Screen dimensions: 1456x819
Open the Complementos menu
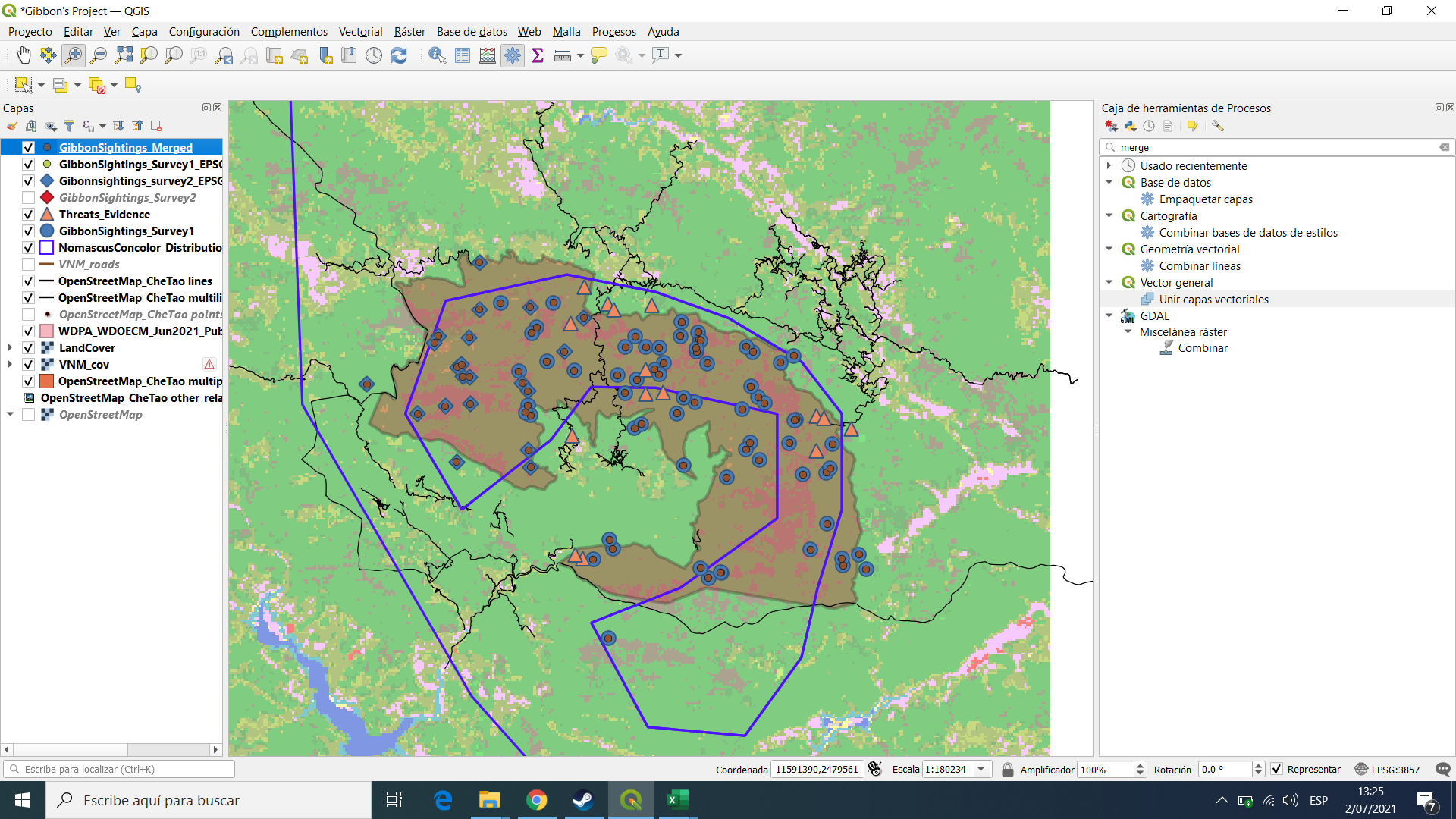pos(289,31)
